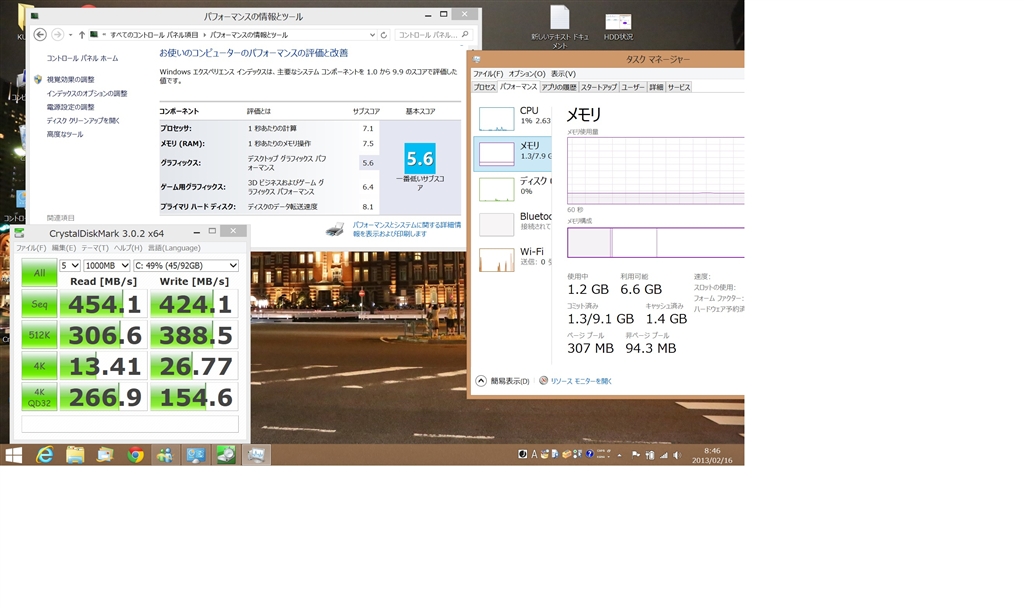Click the Windows Start button
This screenshot has height=608, width=1024.
(14, 455)
